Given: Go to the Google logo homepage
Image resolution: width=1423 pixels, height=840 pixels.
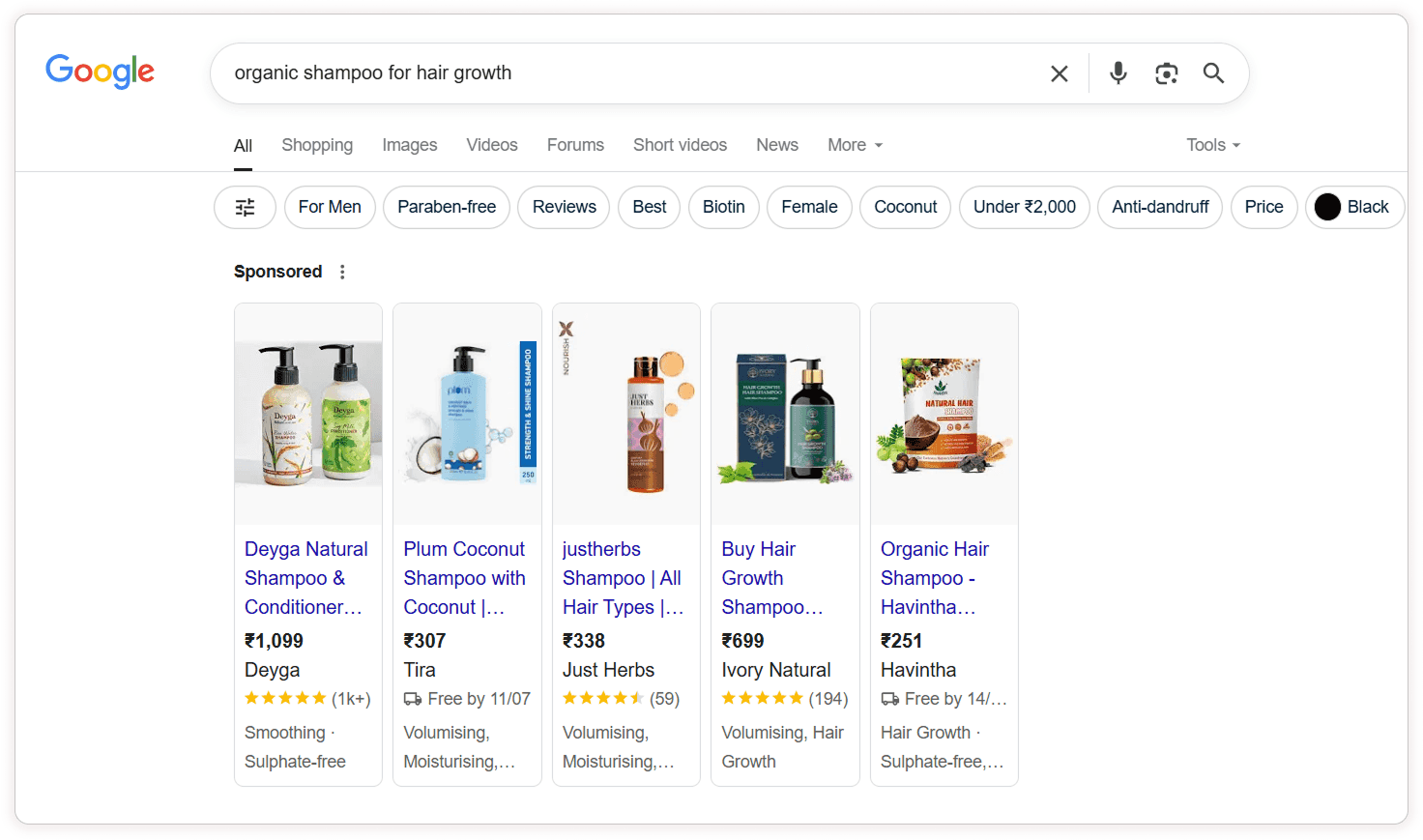Looking at the screenshot, I should (x=100, y=72).
